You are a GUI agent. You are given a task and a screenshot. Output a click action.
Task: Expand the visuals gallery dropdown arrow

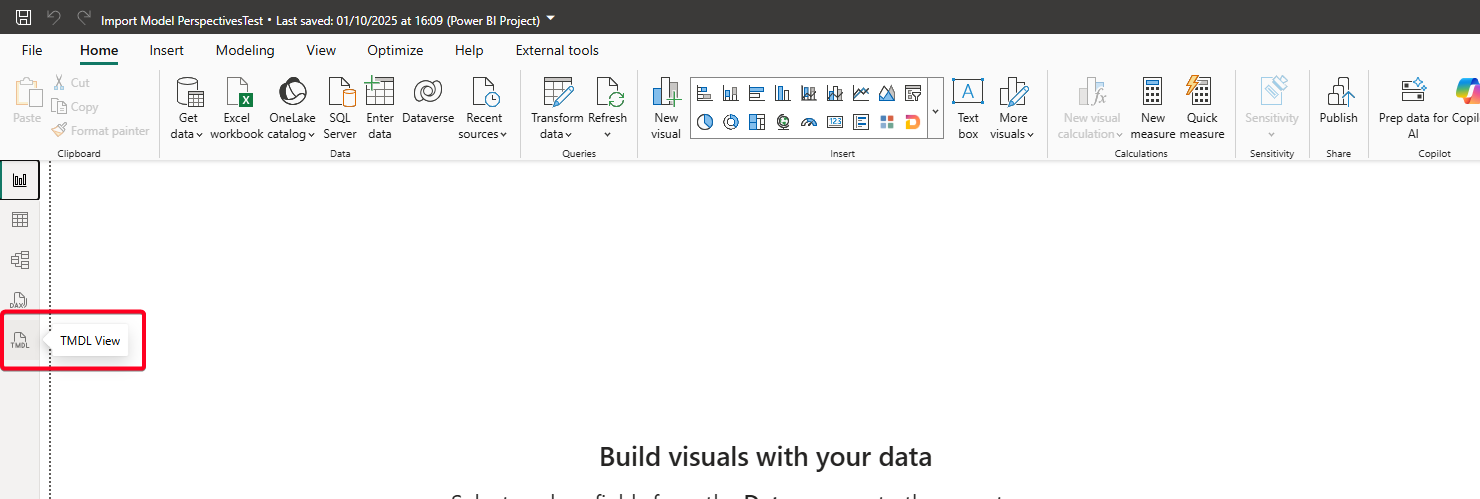tap(935, 110)
